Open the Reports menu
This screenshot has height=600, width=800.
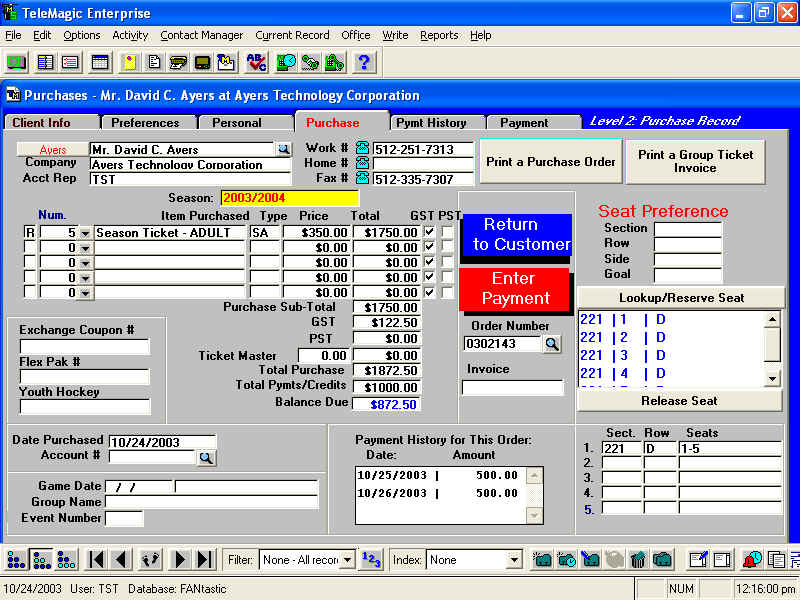click(x=439, y=35)
